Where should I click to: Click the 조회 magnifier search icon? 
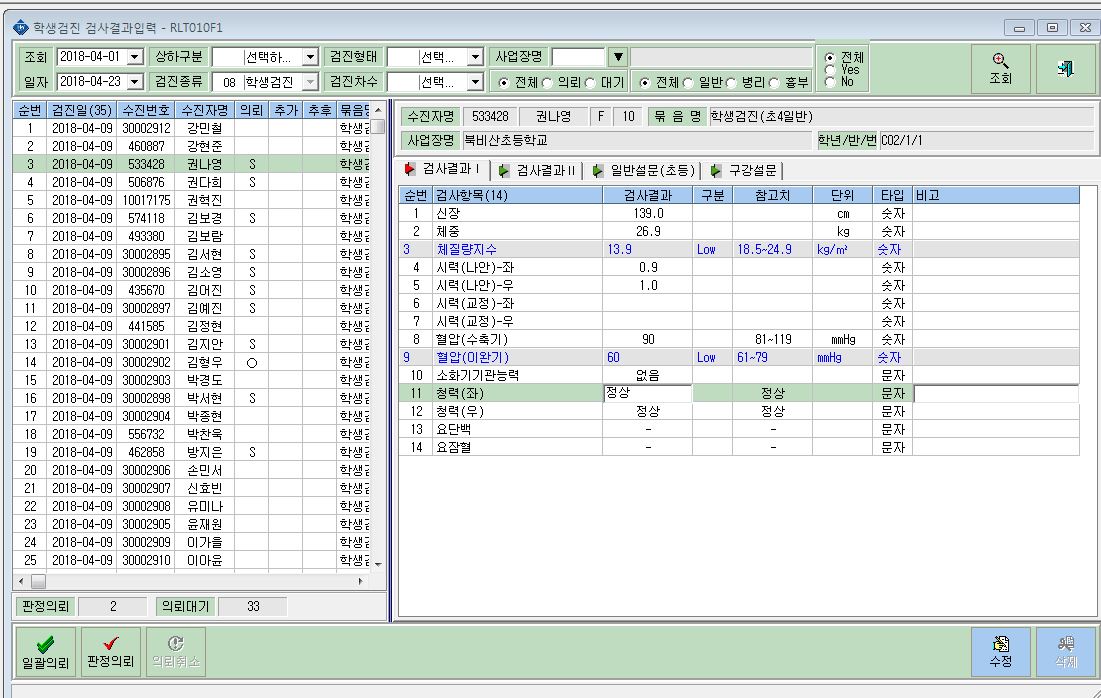click(1001, 61)
